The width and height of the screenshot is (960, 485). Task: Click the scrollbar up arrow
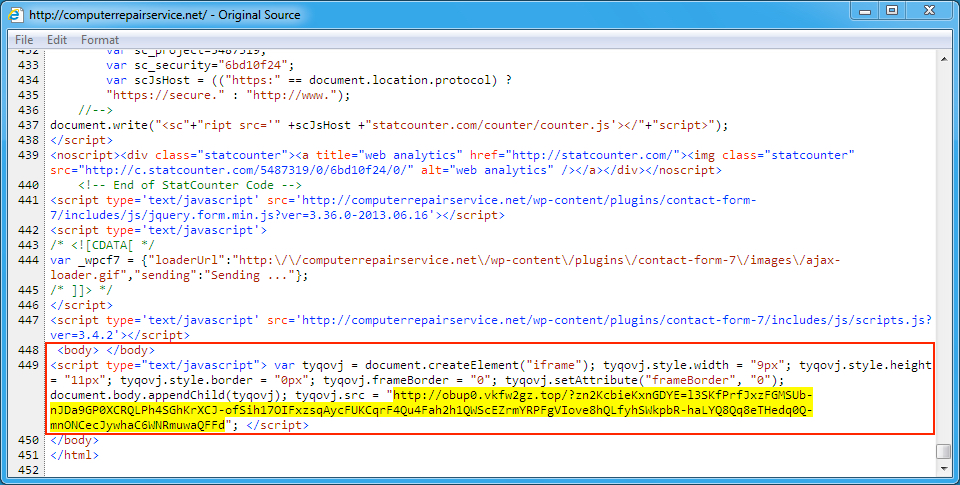(943, 57)
